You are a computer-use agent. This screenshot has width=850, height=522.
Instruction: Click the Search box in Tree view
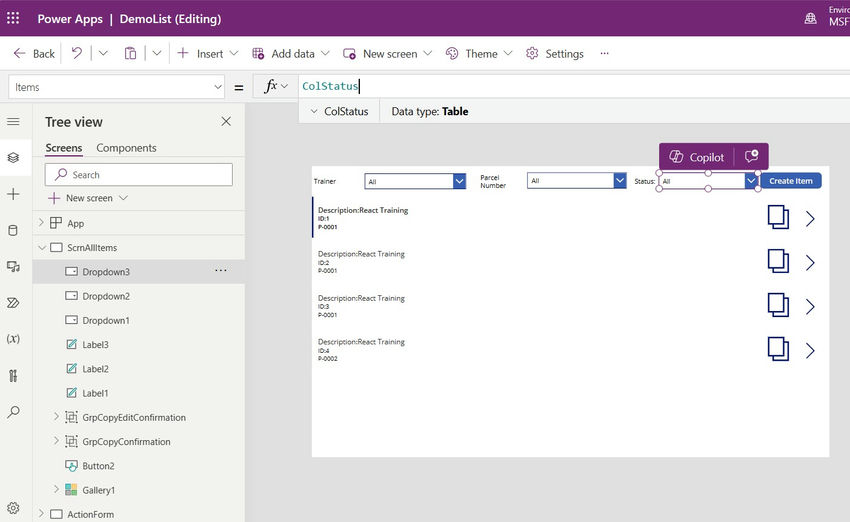(139, 175)
